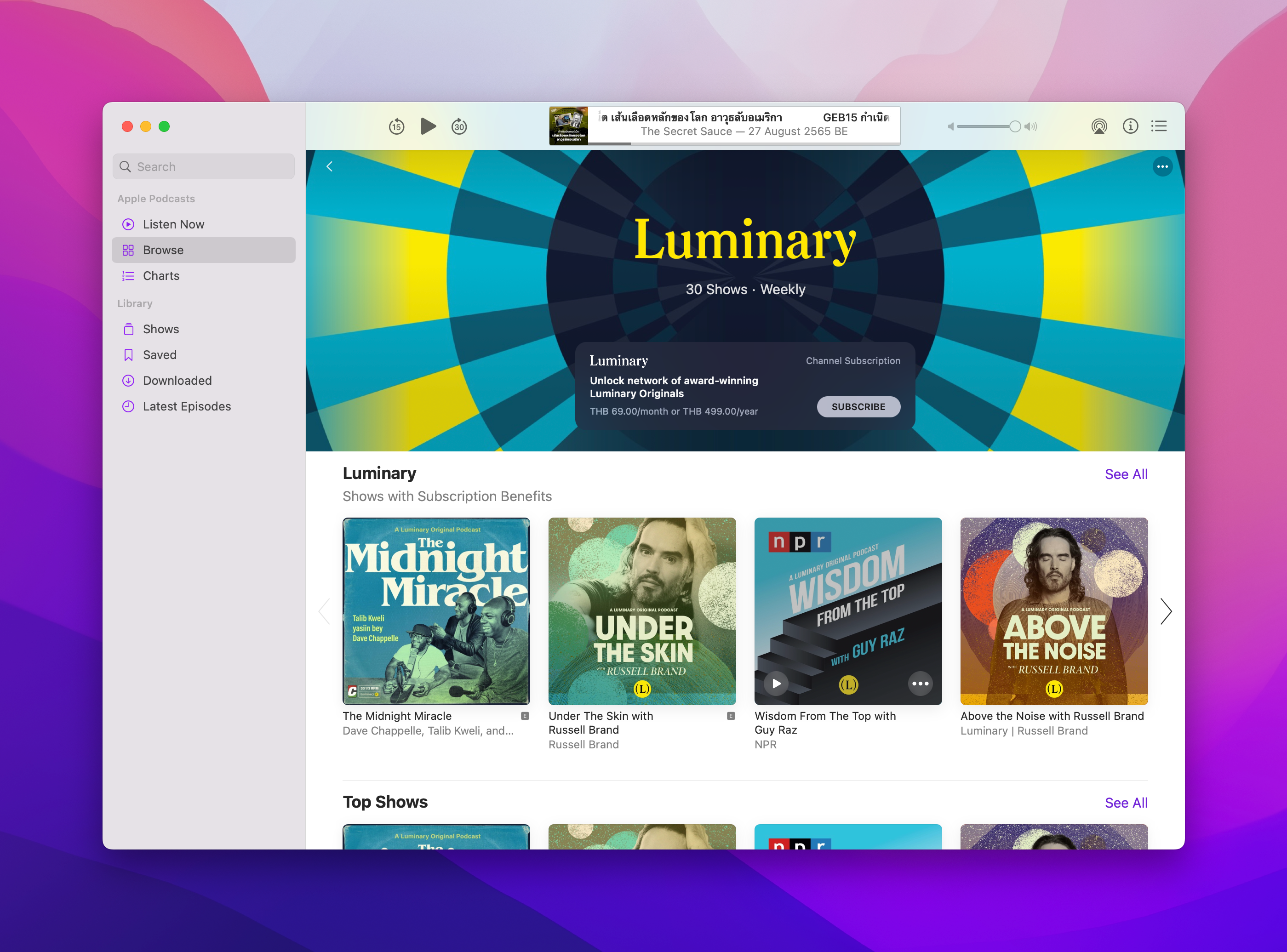Image resolution: width=1287 pixels, height=952 pixels.
Task: Click See All for Luminary shows
Action: coord(1126,473)
